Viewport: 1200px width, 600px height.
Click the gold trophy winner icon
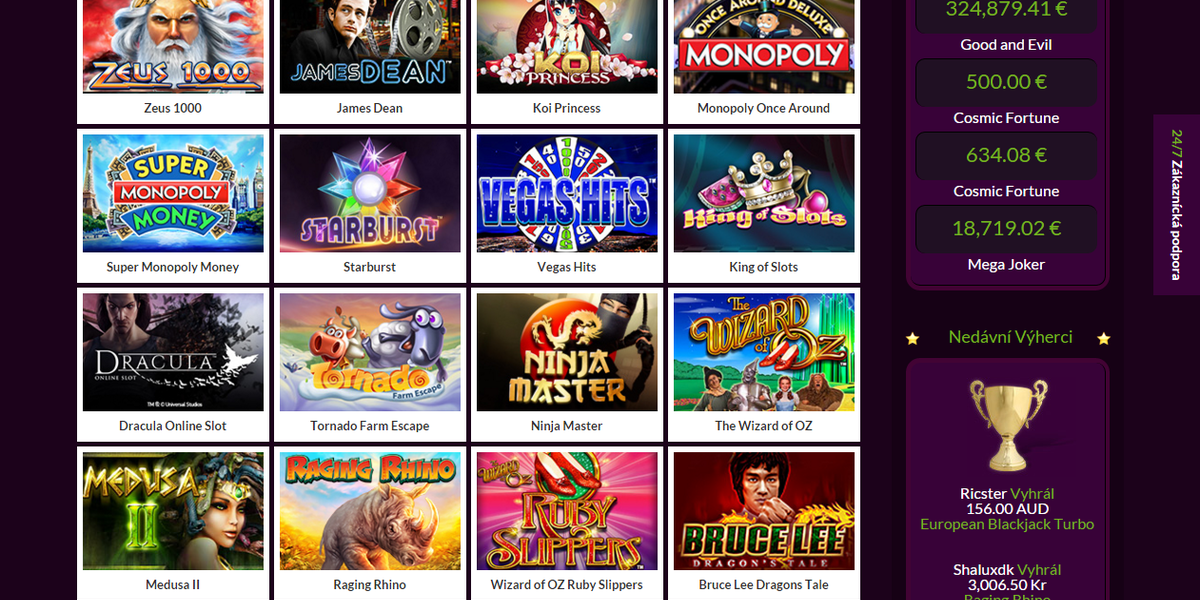click(1008, 425)
